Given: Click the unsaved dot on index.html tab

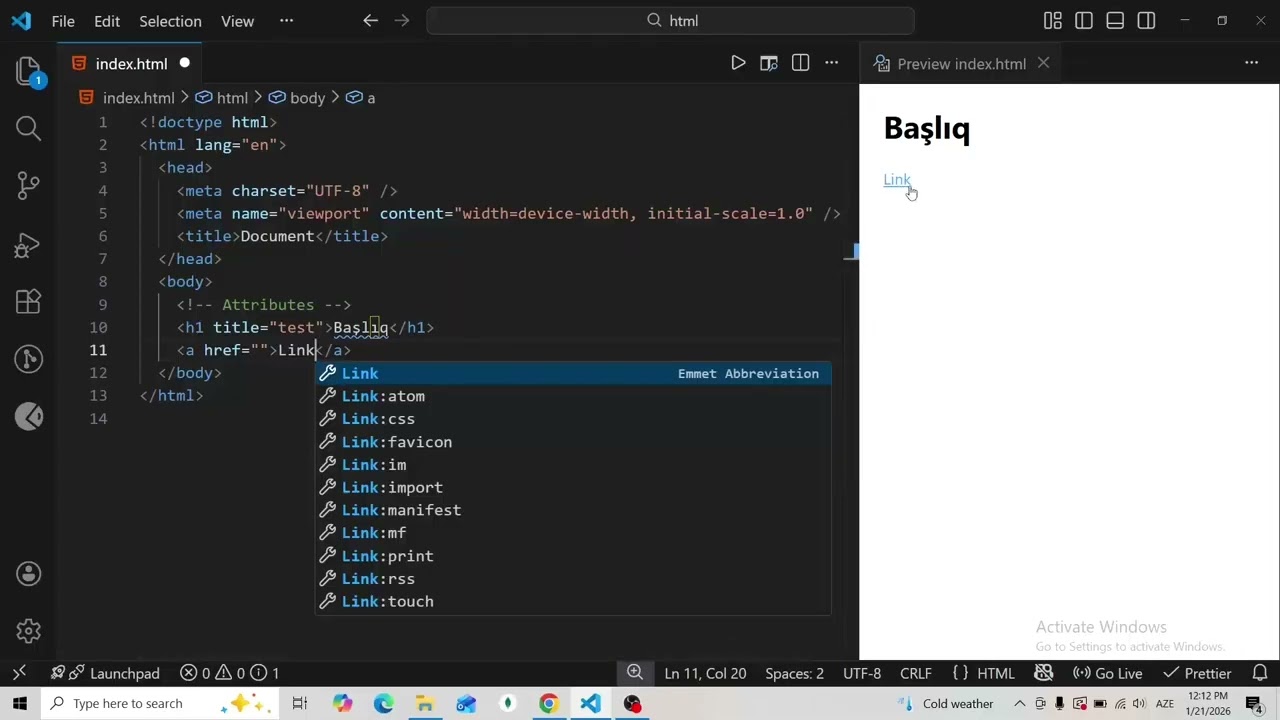Looking at the screenshot, I should 184,63.
